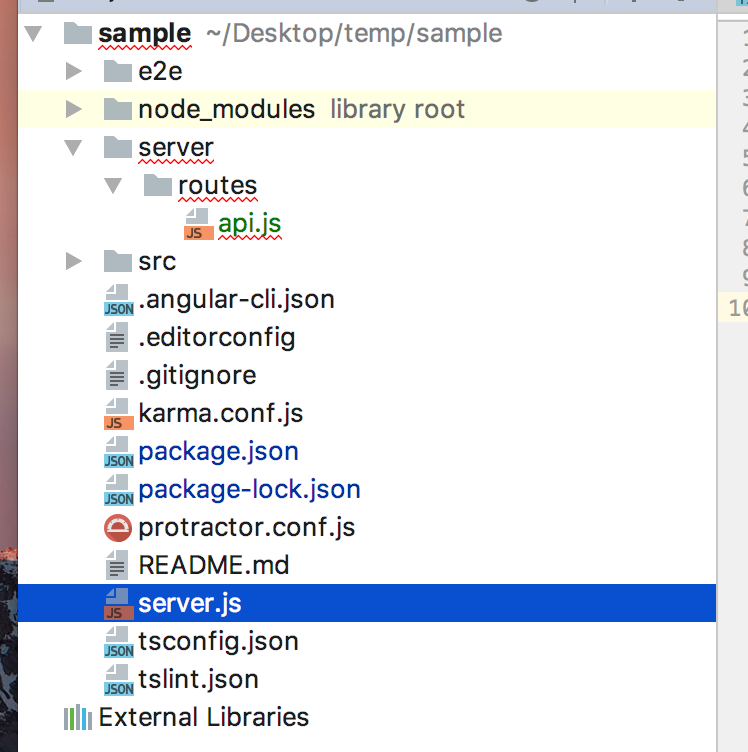Click the .gitignore text file icon

click(117, 375)
